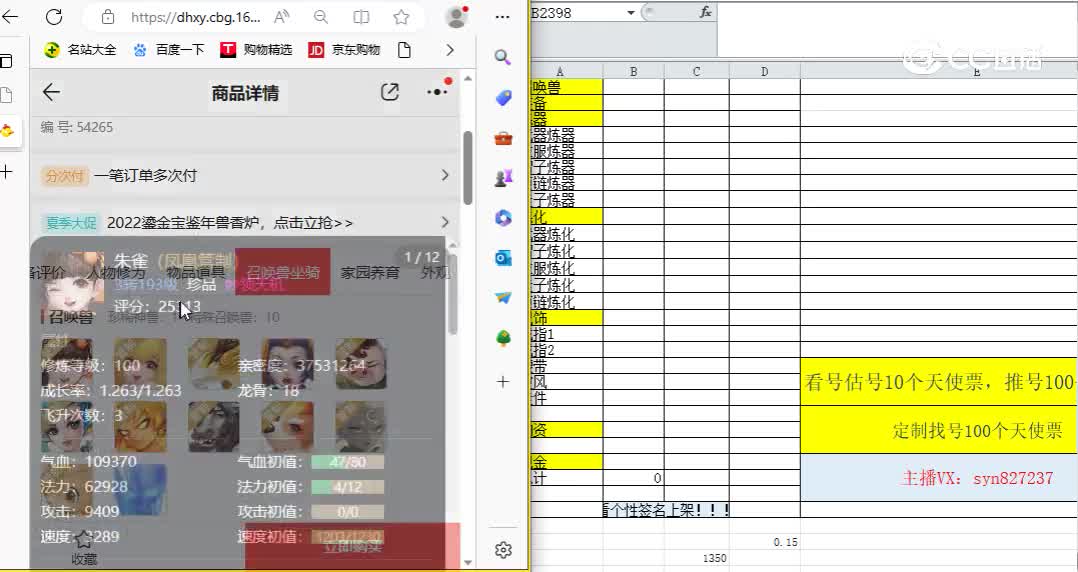Click the Excel Name Box showing B2398
1078x572 pixels.
coord(578,12)
